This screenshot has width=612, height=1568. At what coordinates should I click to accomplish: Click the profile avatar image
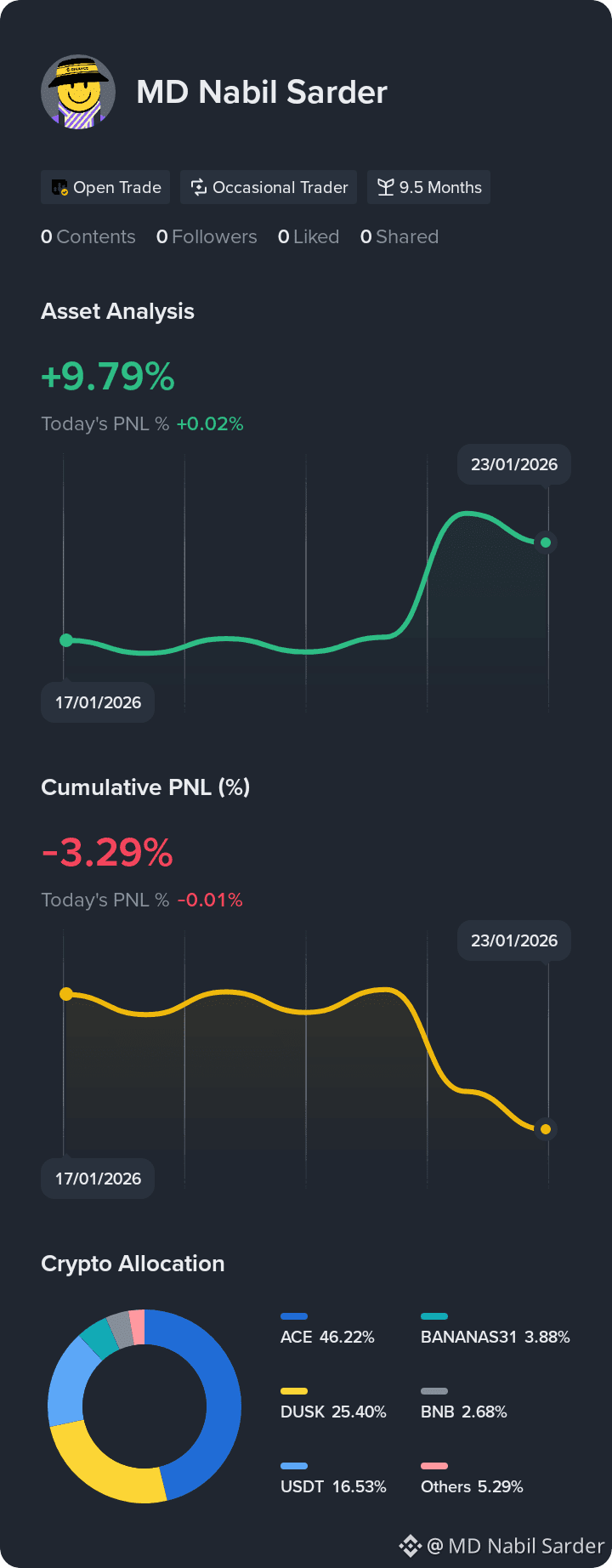tap(78, 92)
